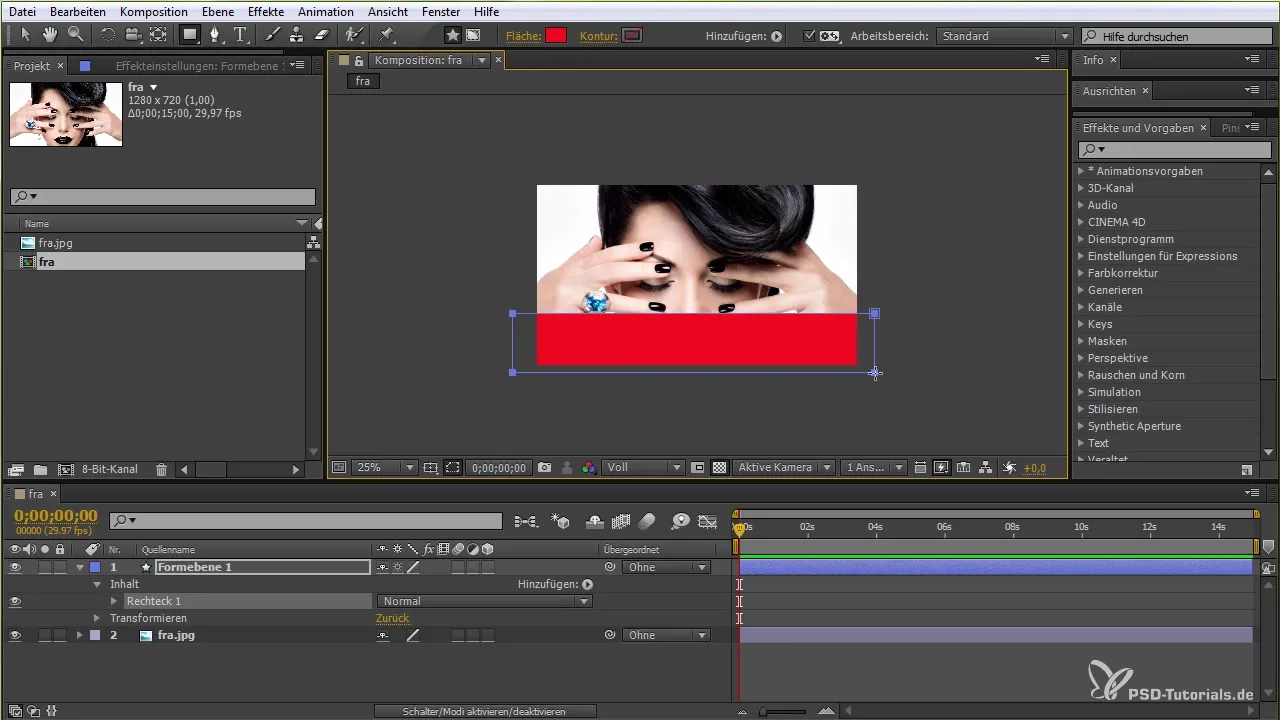Open the Komposition menu
The height and width of the screenshot is (720, 1280).
point(153,11)
